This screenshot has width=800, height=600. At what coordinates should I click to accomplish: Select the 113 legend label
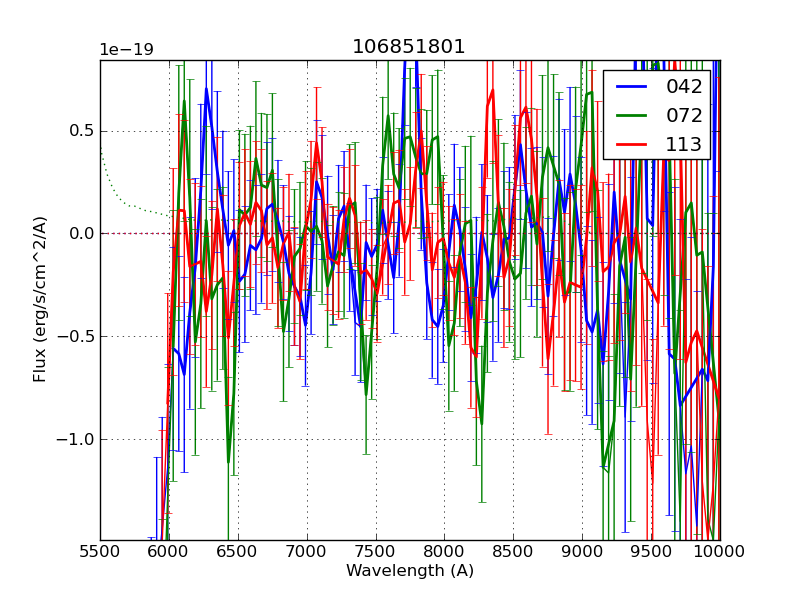pos(684,145)
